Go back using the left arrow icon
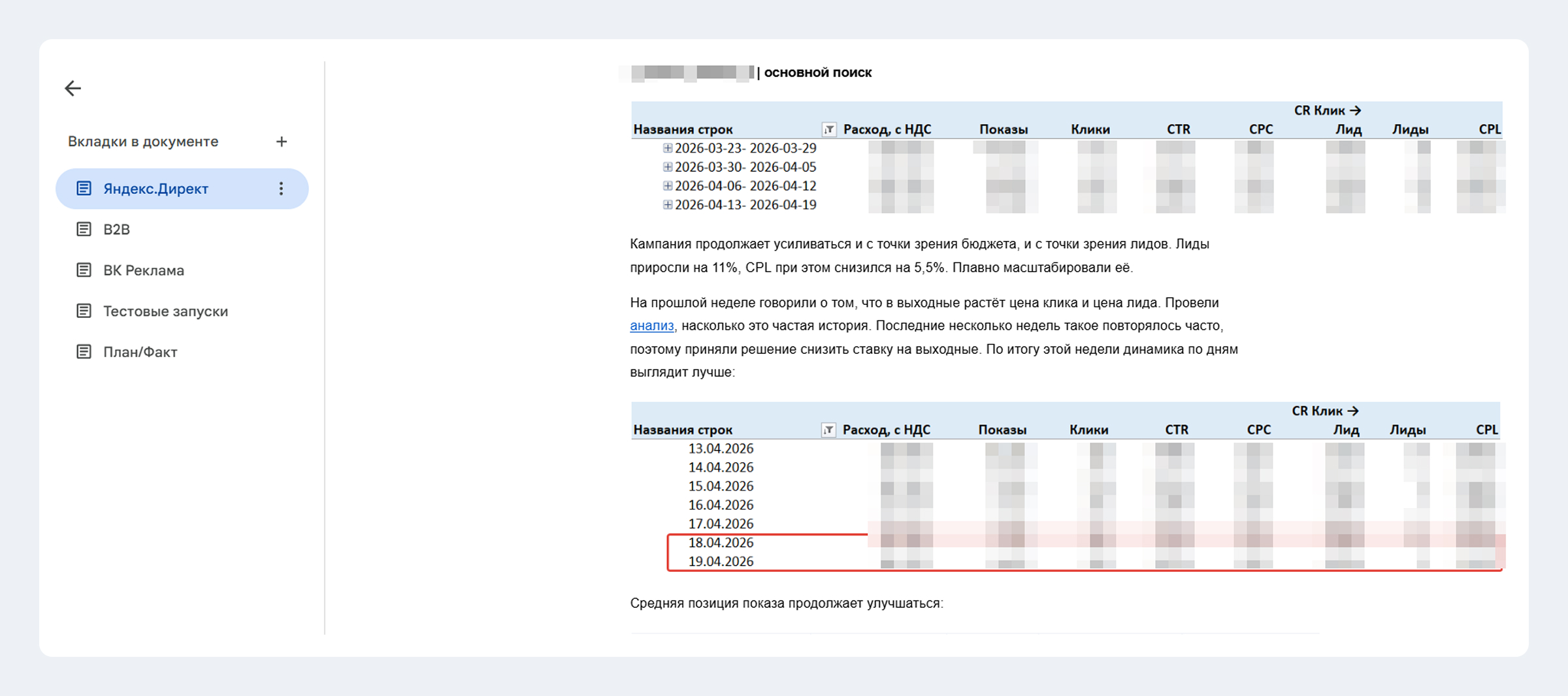1568x696 pixels. 73,88
